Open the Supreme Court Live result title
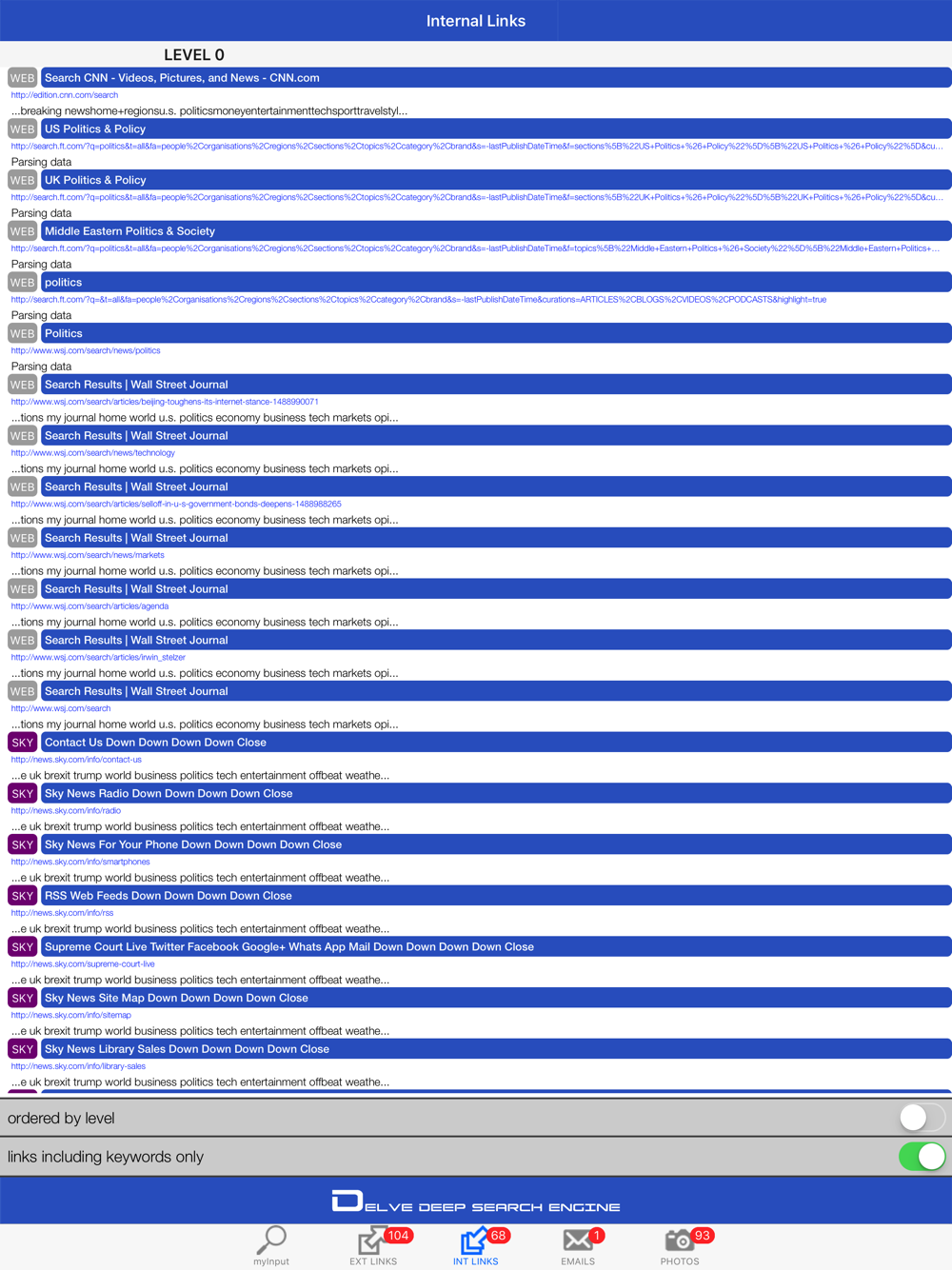The image size is (952, 1270). pyautogui.click(x=496, y=947)
